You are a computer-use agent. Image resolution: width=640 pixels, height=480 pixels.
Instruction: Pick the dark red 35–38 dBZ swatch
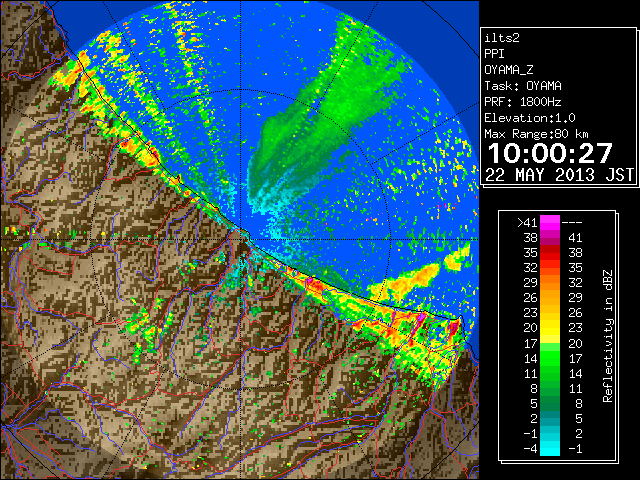[x=550, y=253]
